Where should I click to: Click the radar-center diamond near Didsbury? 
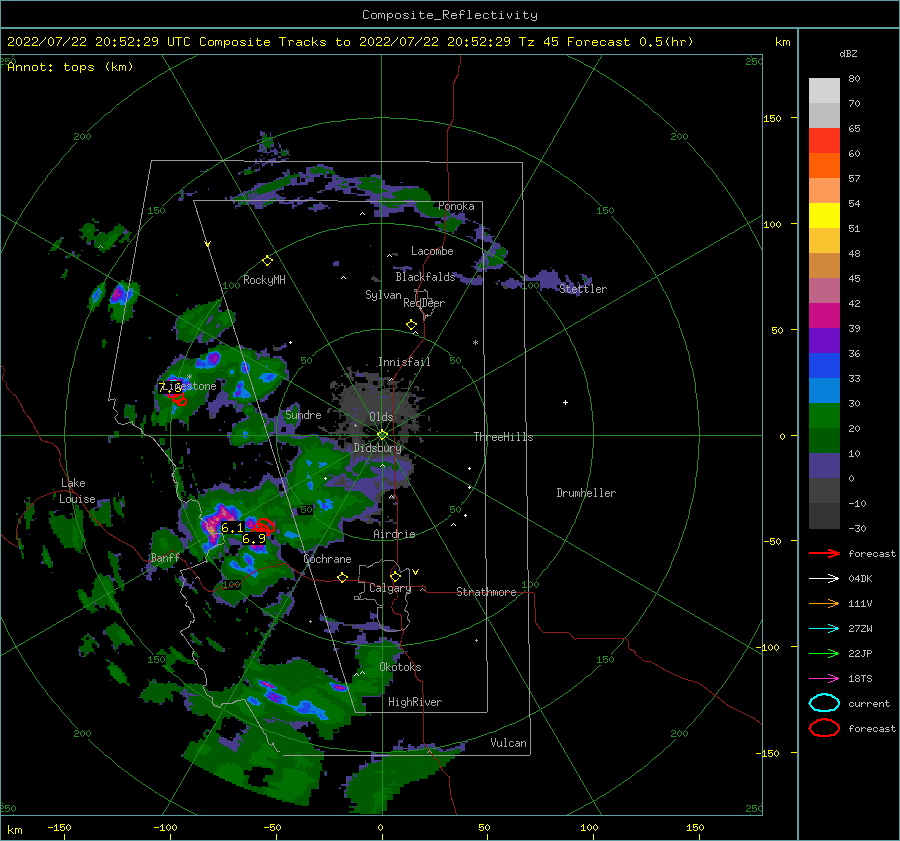coord(382,435)
